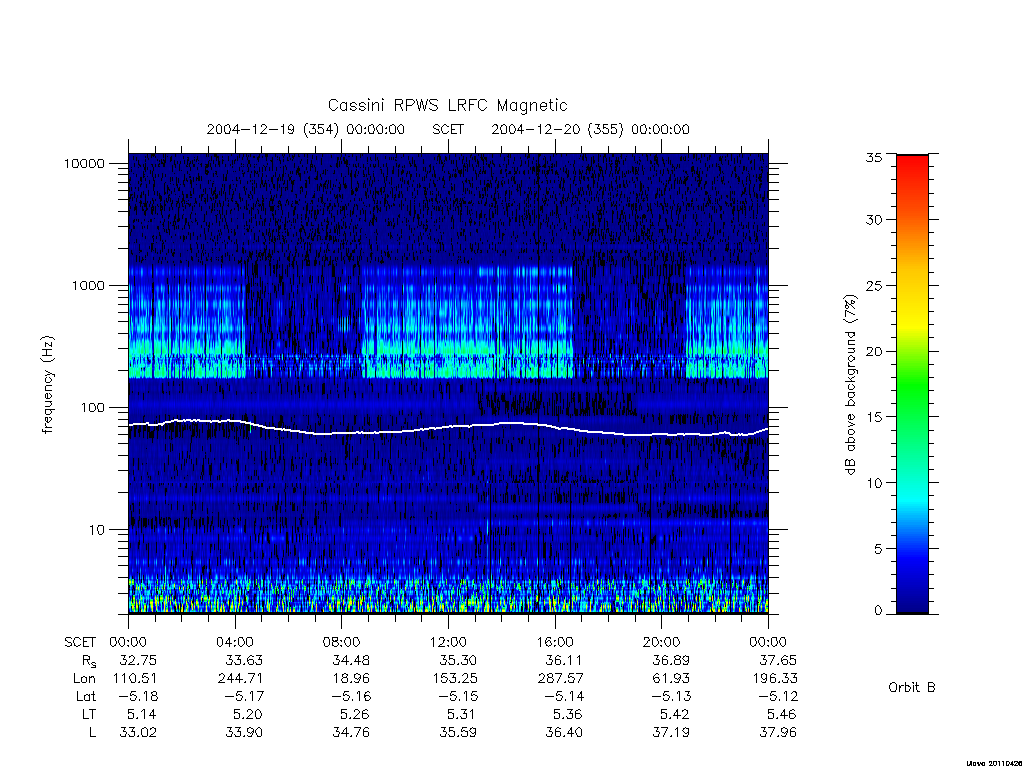Click SCET time label '20:00'
This screenshot has height=768, width=1024.
pyautogui.click(x=661, y=642)
